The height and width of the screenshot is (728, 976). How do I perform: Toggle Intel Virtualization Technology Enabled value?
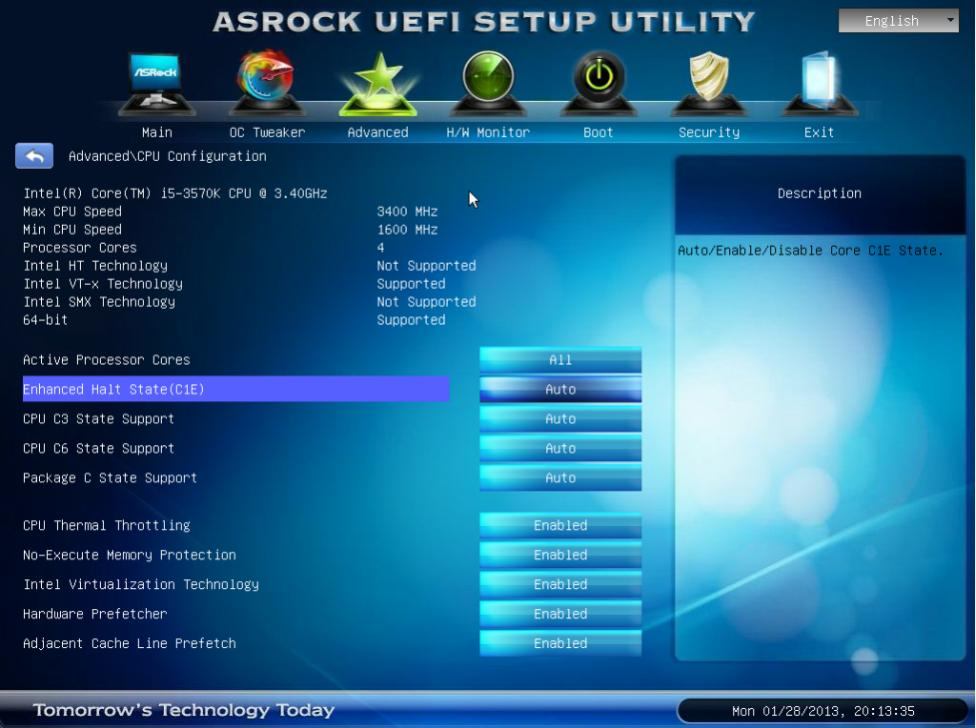560,584
